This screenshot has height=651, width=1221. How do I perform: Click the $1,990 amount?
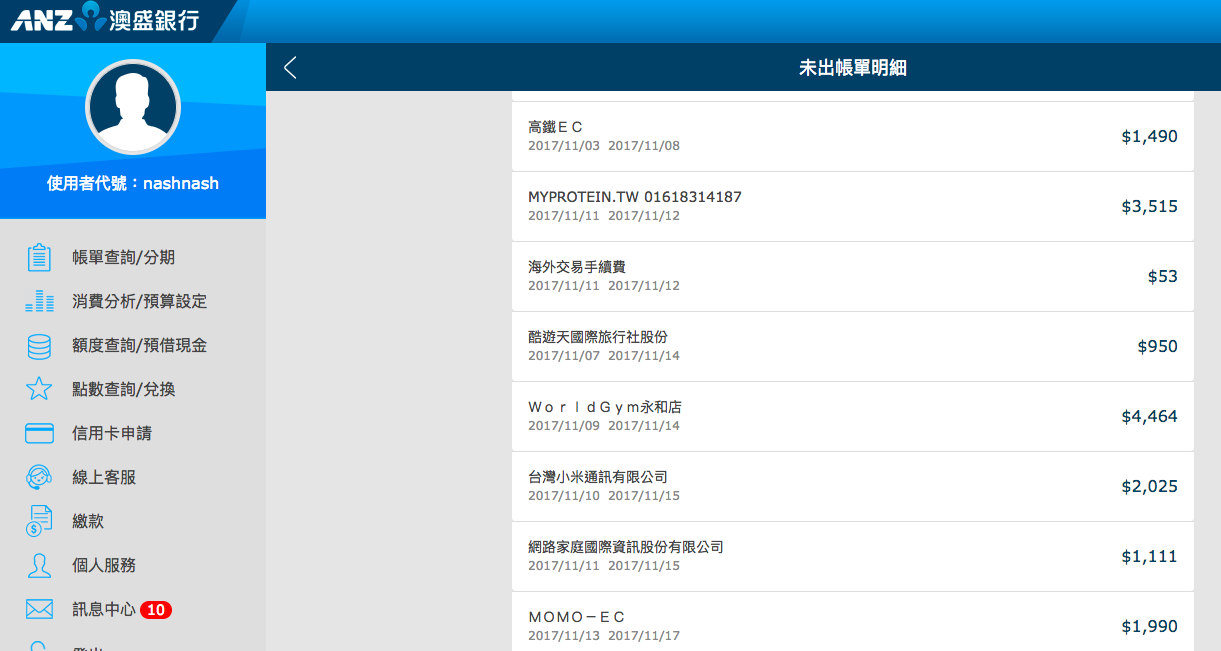(1149, 626)
